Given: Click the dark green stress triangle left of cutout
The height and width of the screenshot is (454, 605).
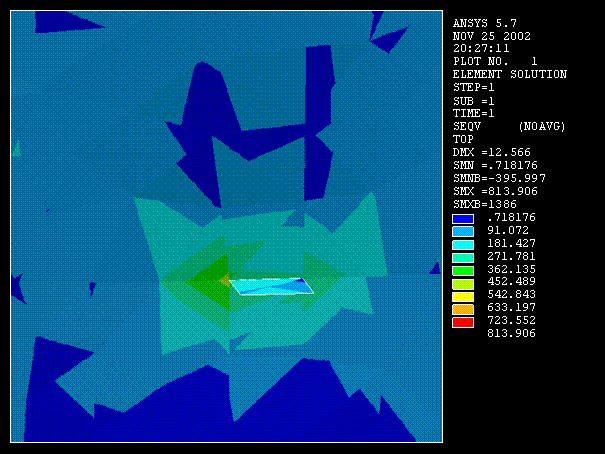Looking at the screenshot, I should tap(210, 282).
